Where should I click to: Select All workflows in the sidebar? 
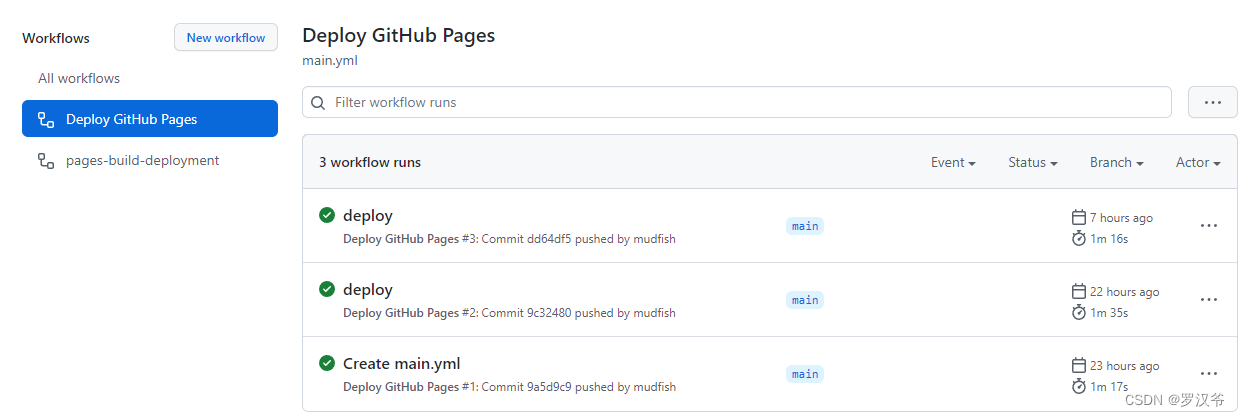point(79,78)
